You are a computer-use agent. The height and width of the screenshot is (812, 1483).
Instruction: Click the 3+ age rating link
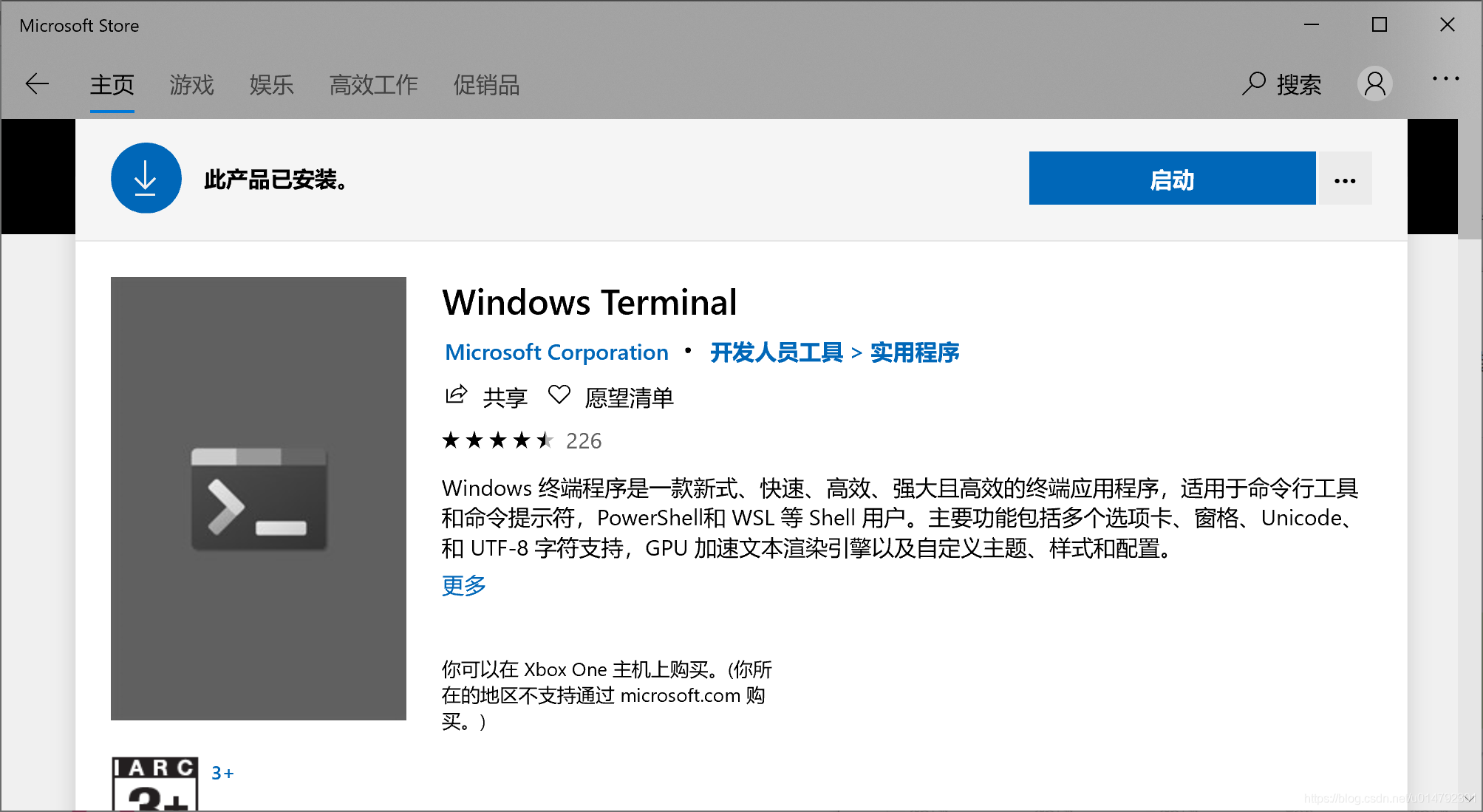222,773
